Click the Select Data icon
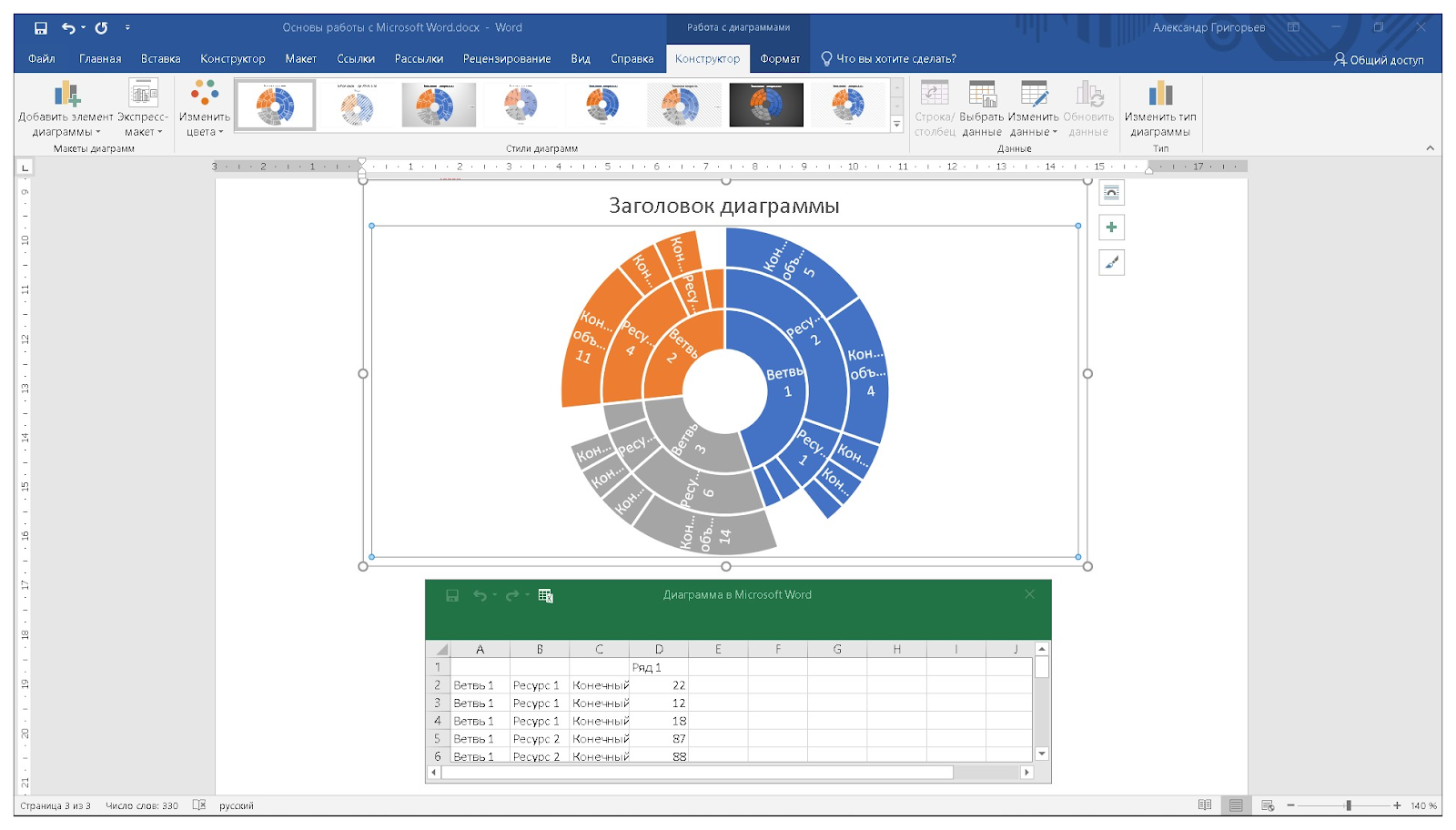The image size is (1456, 830). (x=982, y=94)
